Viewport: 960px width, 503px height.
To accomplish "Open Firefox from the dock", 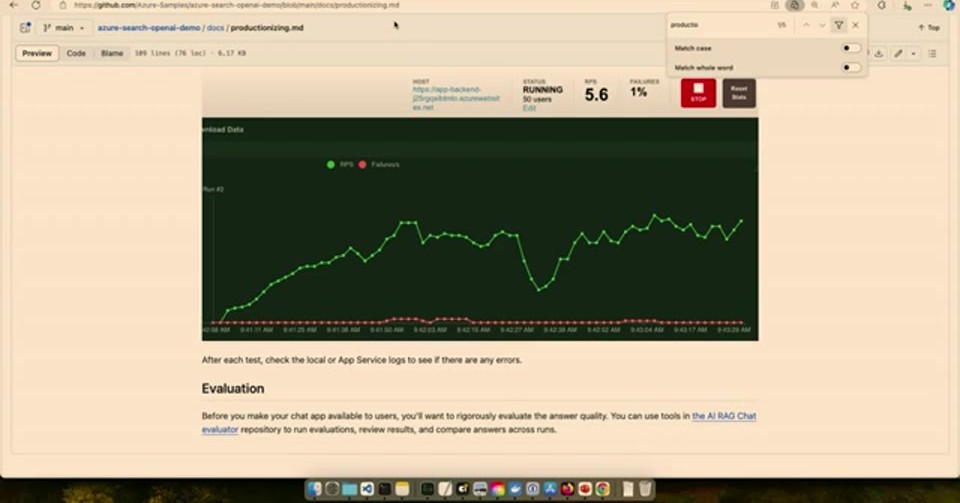I will [568, 488].
